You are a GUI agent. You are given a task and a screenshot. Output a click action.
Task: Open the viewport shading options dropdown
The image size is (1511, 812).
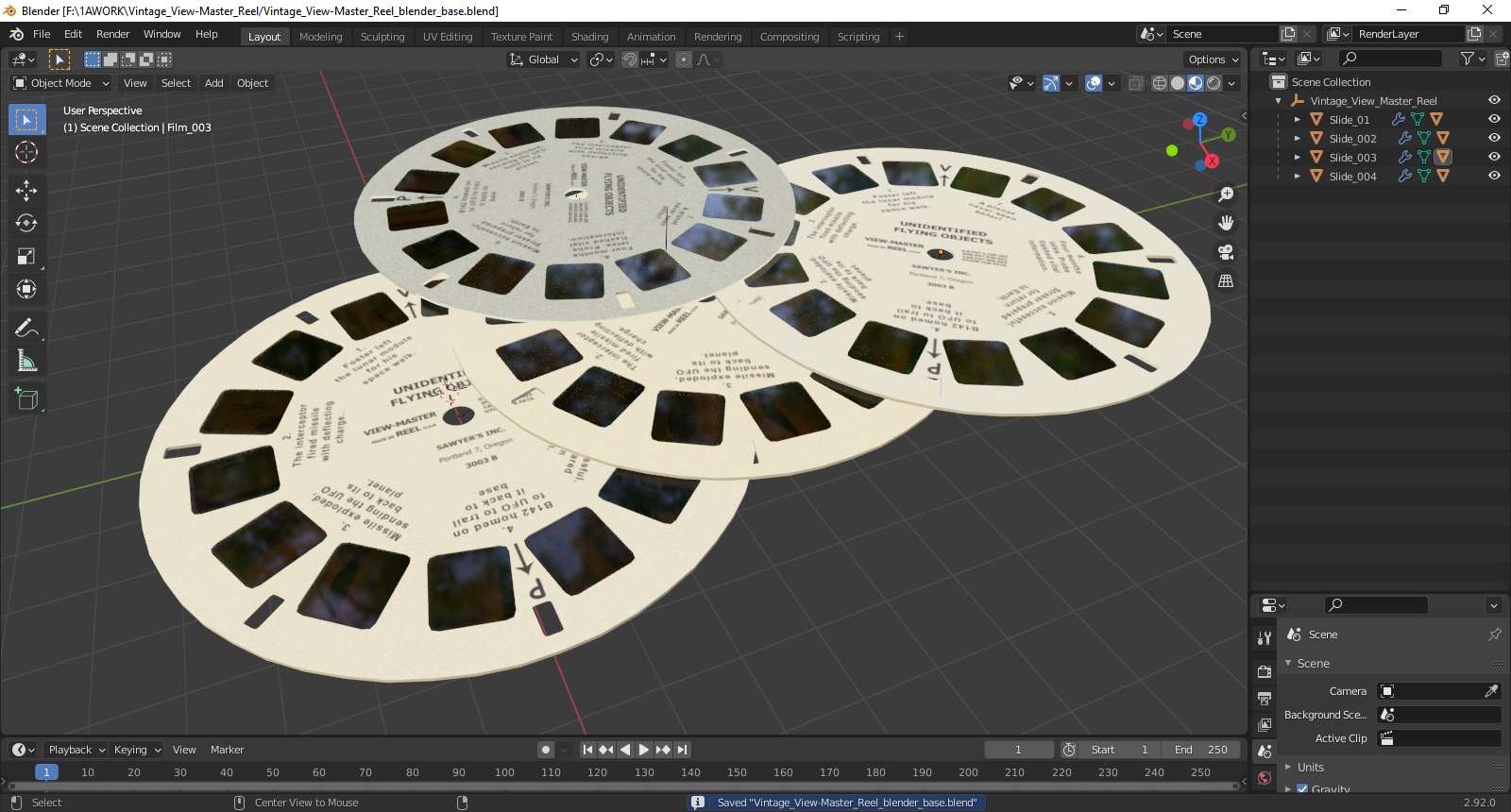pos(1231,83)
